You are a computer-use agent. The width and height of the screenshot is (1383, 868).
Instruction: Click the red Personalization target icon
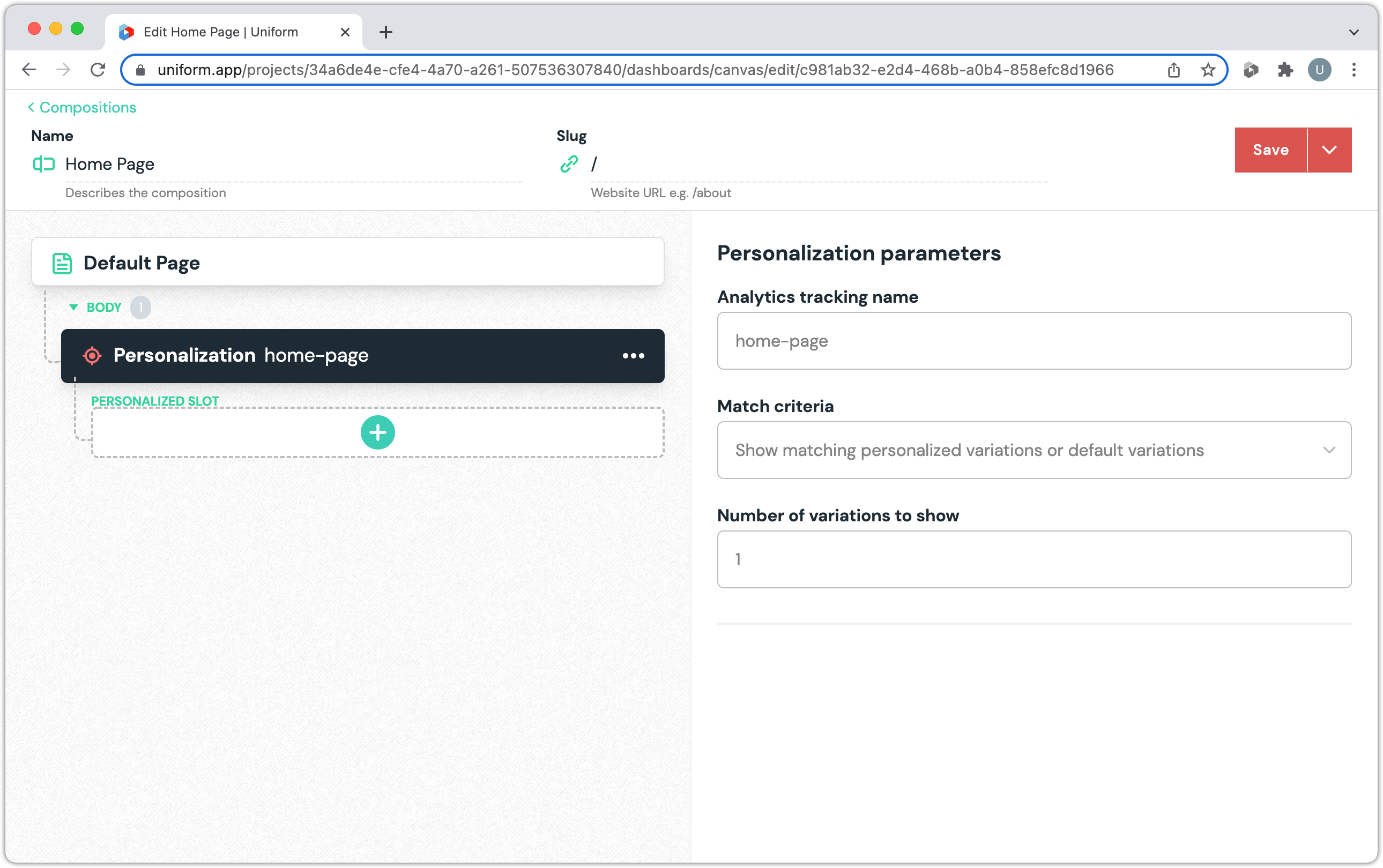92,356
